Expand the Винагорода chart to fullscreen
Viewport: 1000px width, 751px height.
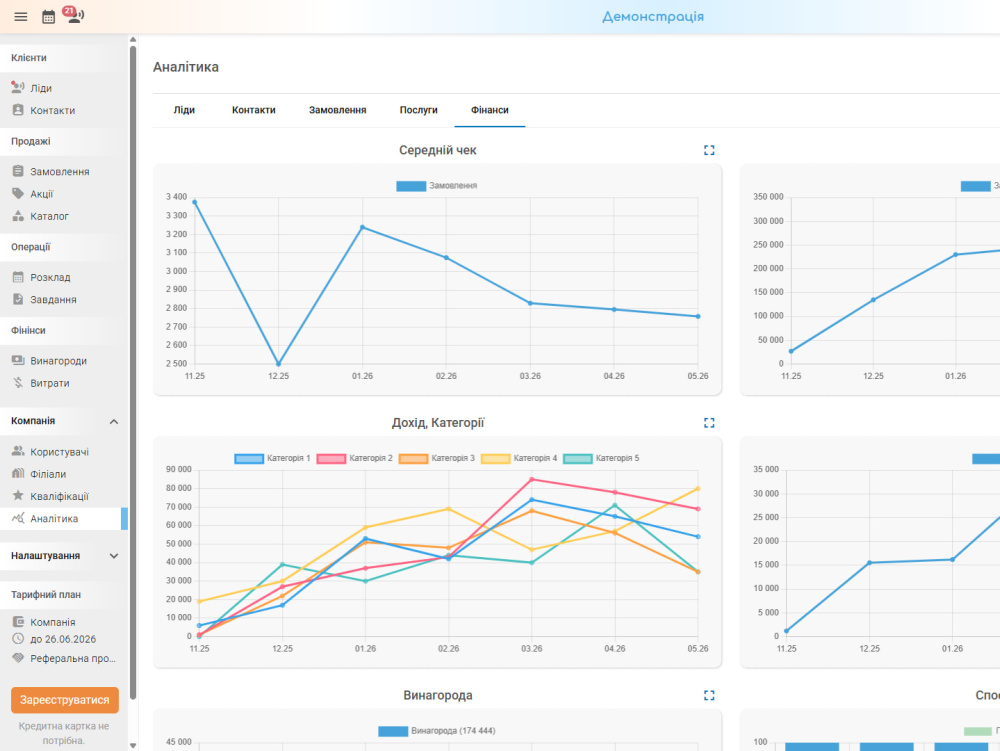click(x=709, y=696)
